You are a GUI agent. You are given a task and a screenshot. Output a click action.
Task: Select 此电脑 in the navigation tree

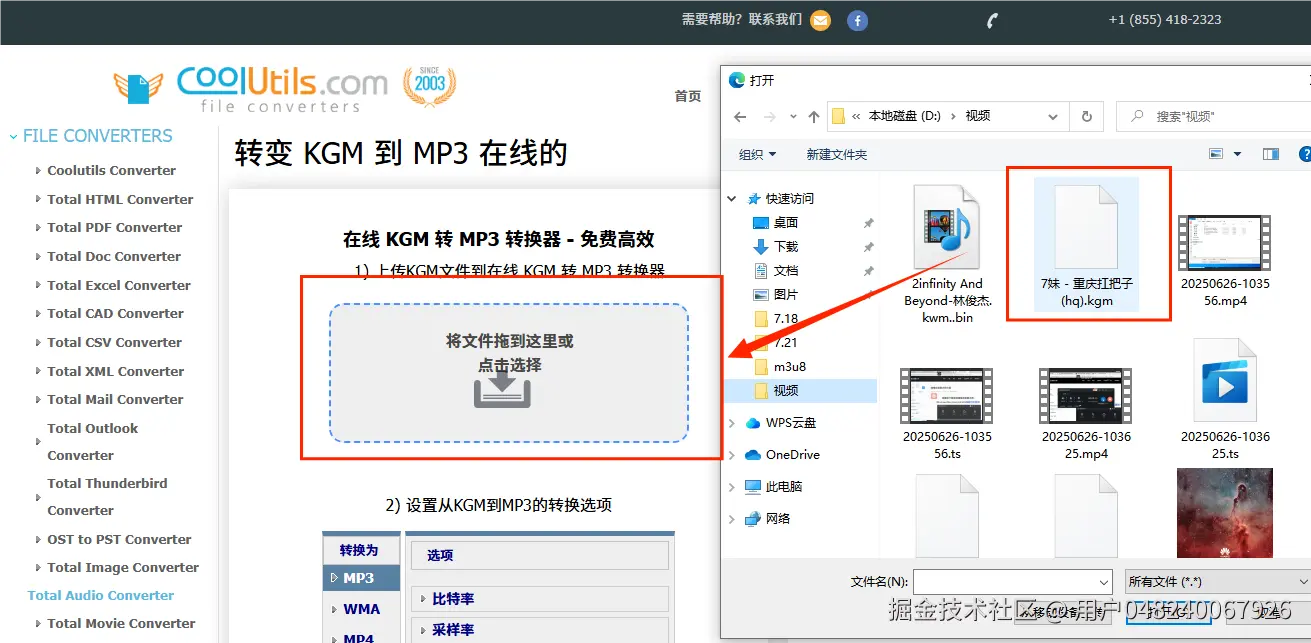coord(784,487)
